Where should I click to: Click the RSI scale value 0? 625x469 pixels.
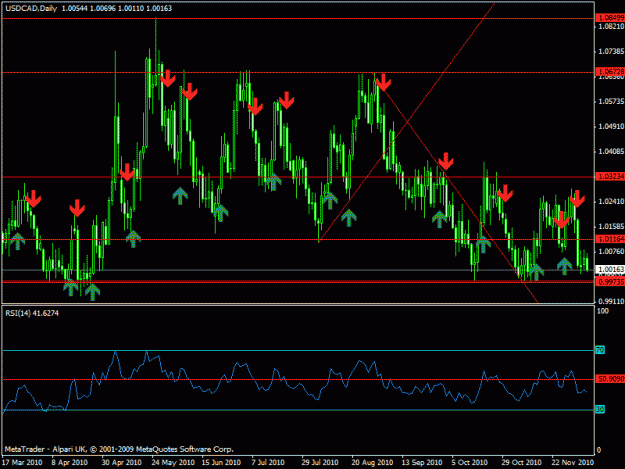pos(599,451)
